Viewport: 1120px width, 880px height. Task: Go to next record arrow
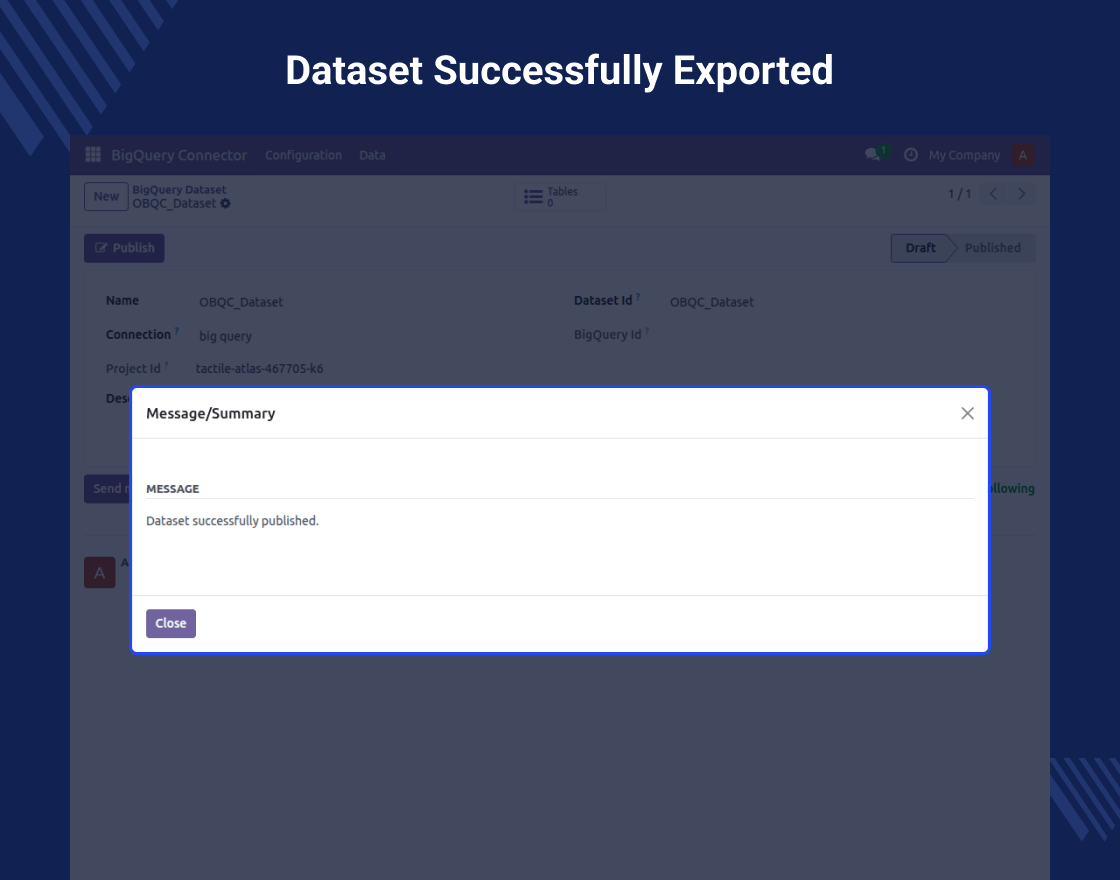click(x=1021, y=194)
